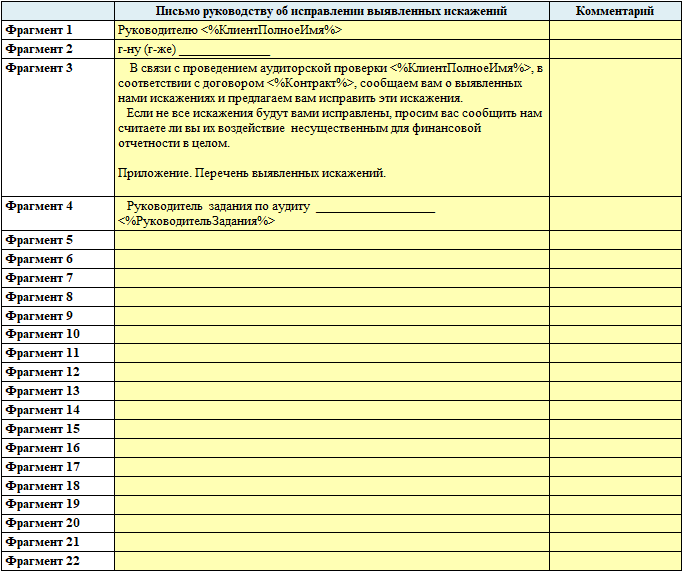Click the 'Фрагмент 20' row label
This screenshot has height=572, width=683.
click(58, 523)
